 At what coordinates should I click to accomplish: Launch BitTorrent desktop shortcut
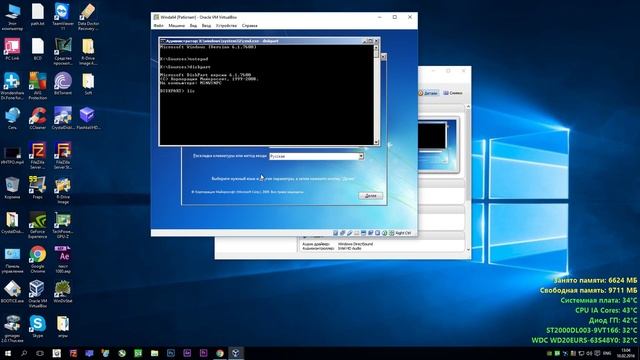click(x=63, y=83)
